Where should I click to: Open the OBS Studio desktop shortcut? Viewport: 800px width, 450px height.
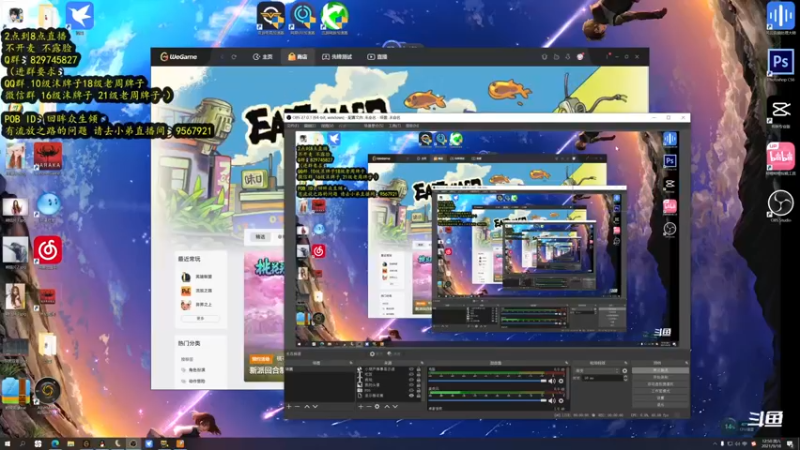pos(781,204)
